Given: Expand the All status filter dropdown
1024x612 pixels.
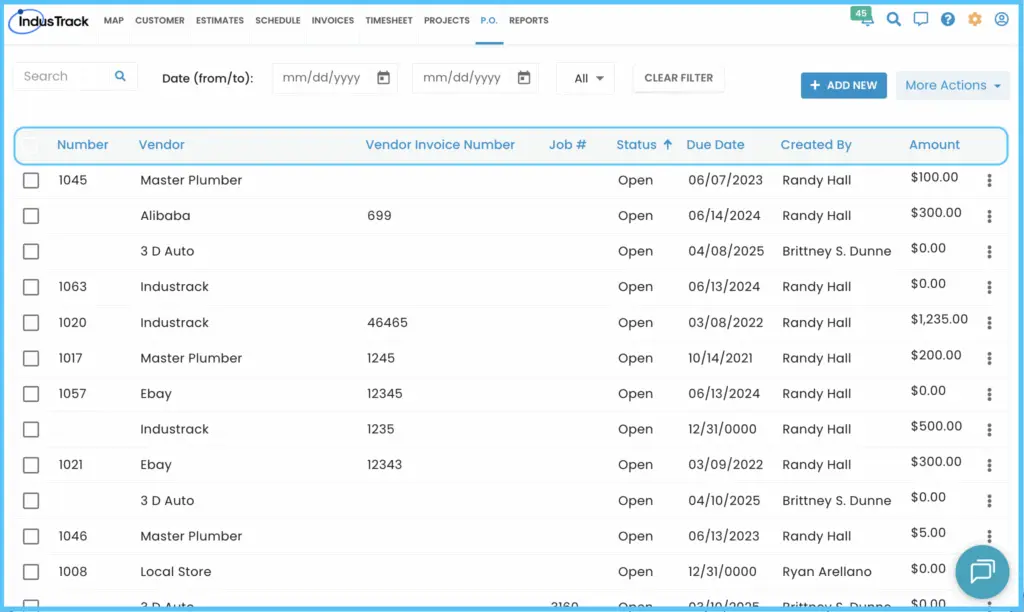Looking at the screenshot, I should pos(586,78).
